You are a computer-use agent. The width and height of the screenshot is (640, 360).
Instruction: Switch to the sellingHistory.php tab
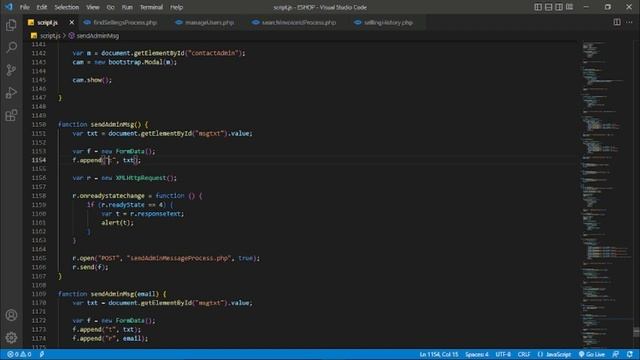click(388, 22)
